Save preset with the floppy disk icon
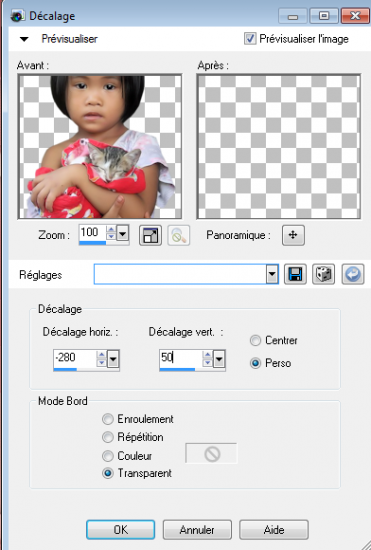This screenshot has width=371, height=550. tap(295, 274)
